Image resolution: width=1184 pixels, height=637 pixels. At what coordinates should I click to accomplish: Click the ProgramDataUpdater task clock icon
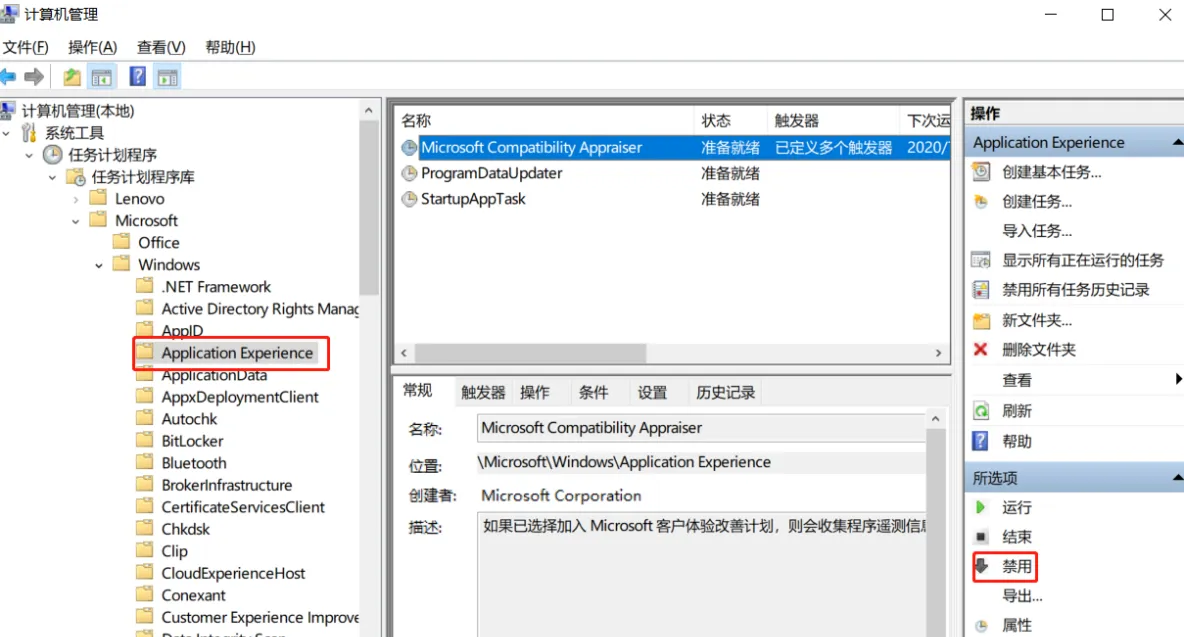[409, 174]
